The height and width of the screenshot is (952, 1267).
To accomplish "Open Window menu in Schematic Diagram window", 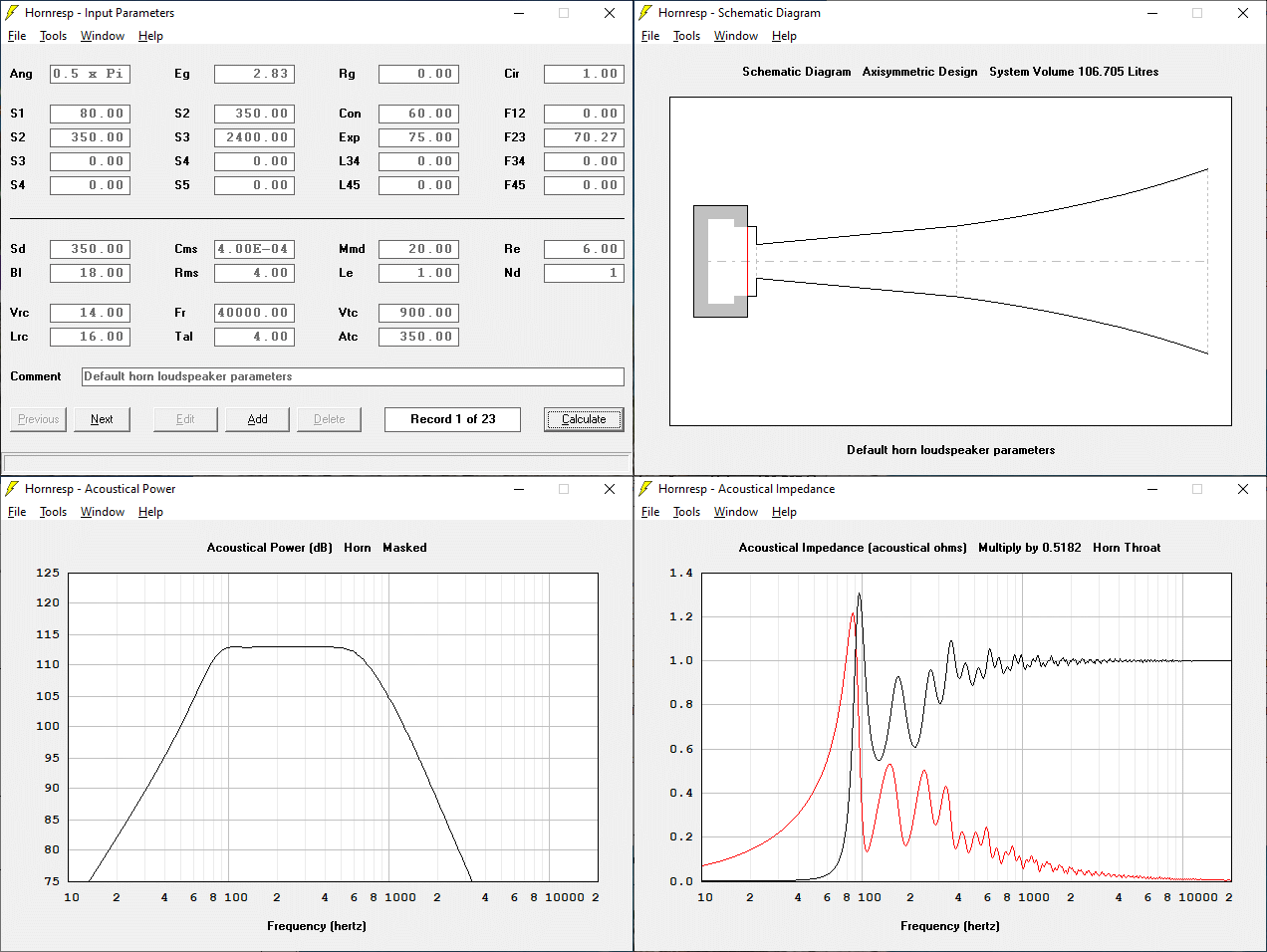I will click(736, 36).
